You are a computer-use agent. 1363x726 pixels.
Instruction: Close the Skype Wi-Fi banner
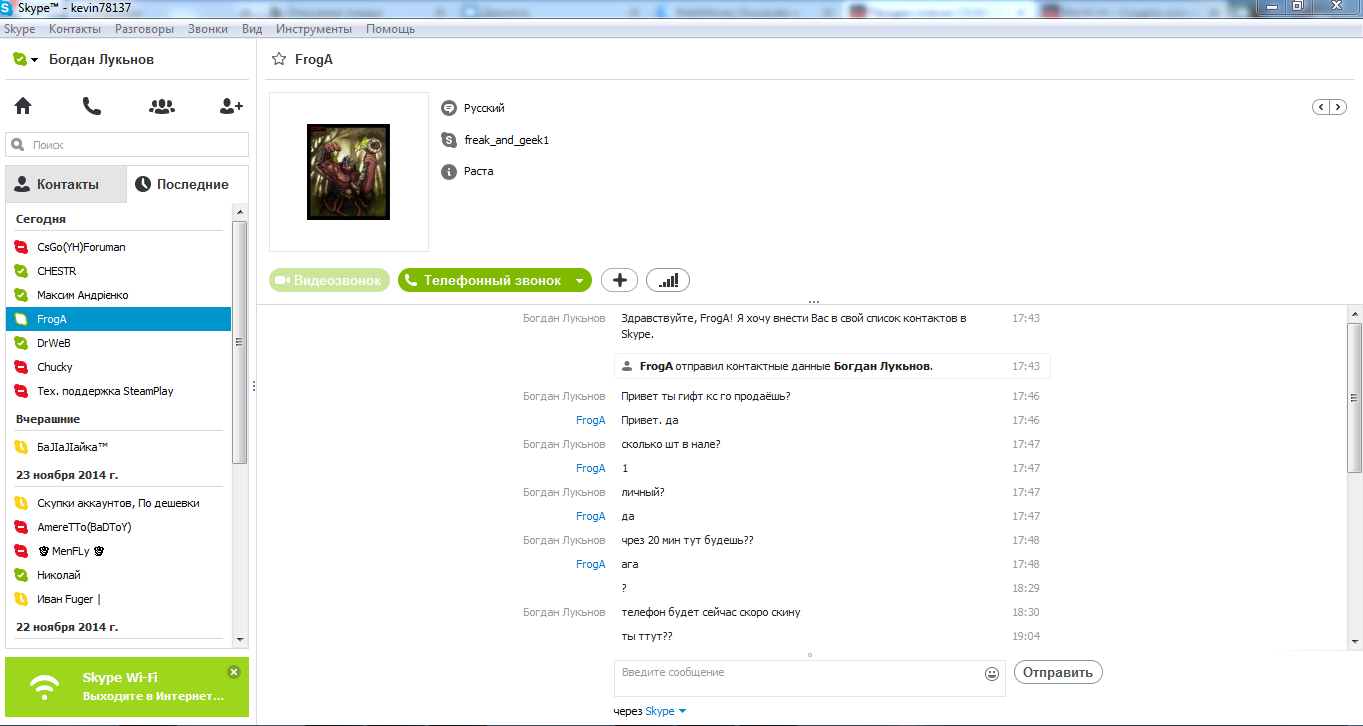click(234, 672)
